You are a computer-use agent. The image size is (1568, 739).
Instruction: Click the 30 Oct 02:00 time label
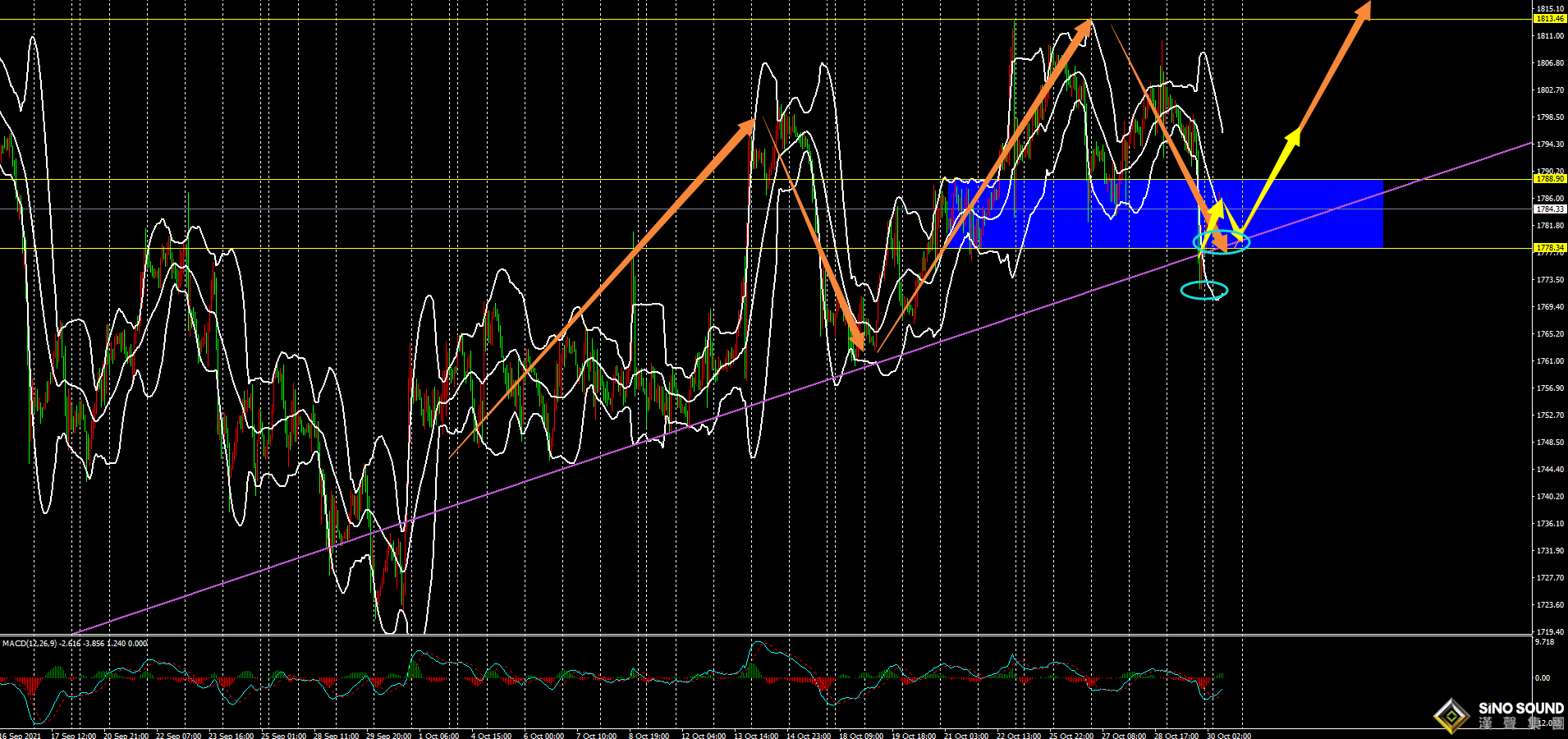(1229, 735)
